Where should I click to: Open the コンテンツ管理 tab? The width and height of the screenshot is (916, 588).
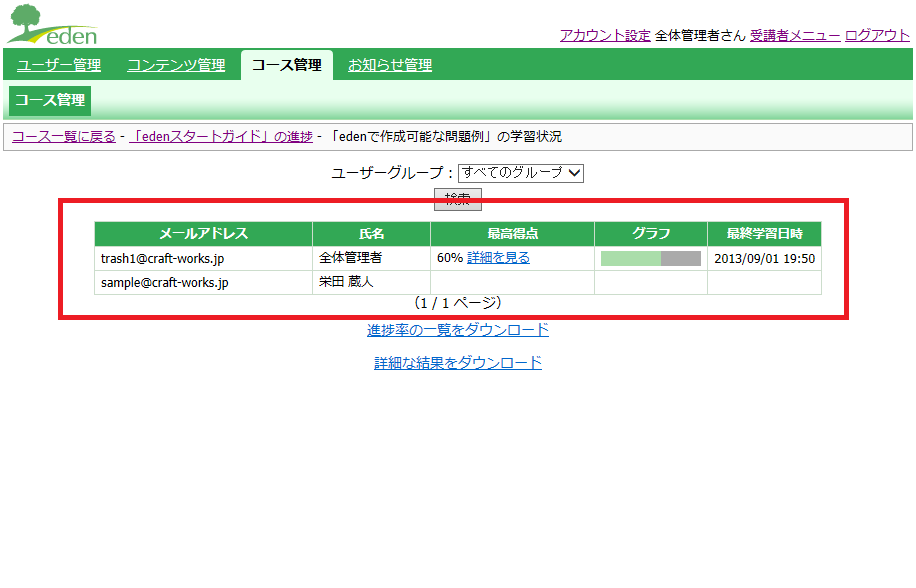pyautogui.click(x=176, y=65)
